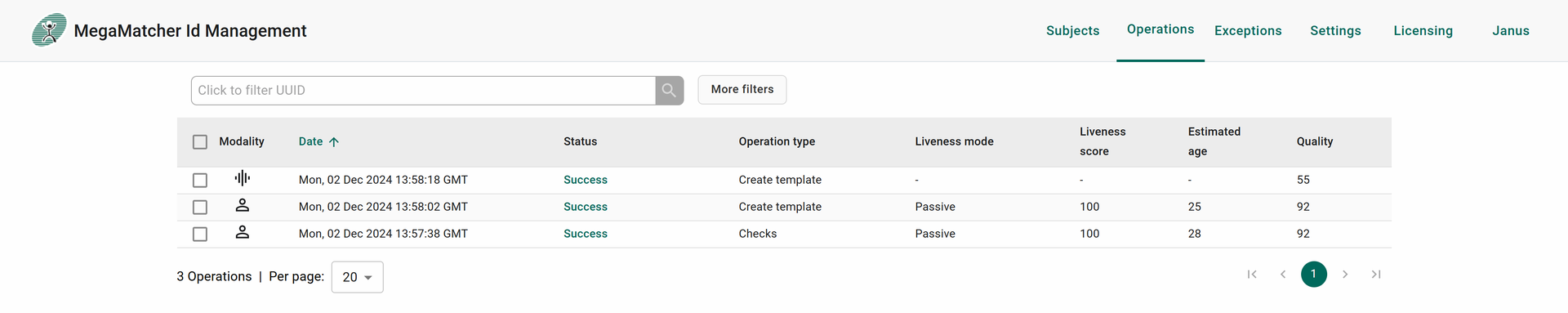Go to first page icon
Viewport: 1568px width, 313px height.
(x=1252, y=275)
